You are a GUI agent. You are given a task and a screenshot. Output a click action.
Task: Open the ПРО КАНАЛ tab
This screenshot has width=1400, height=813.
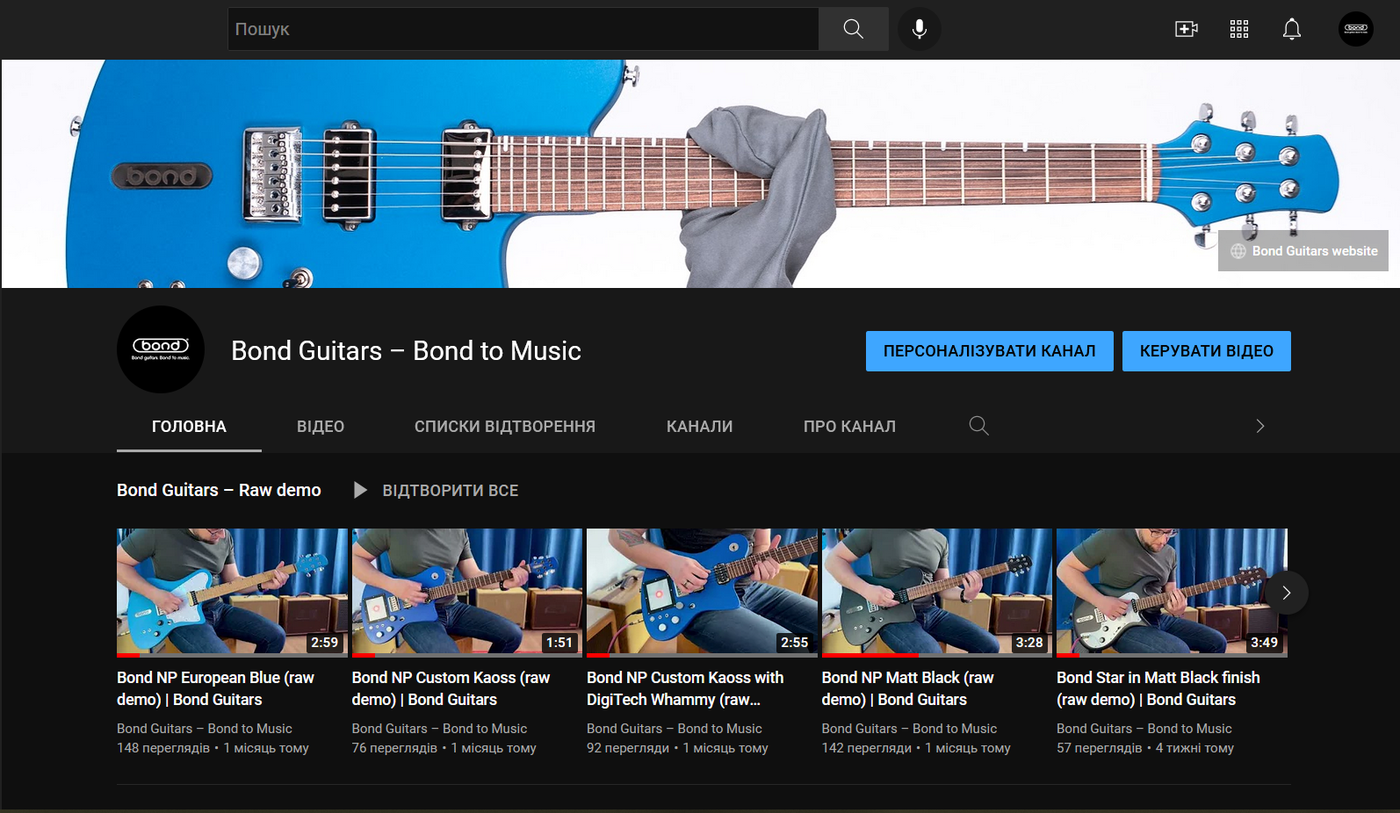click(849, 426)
